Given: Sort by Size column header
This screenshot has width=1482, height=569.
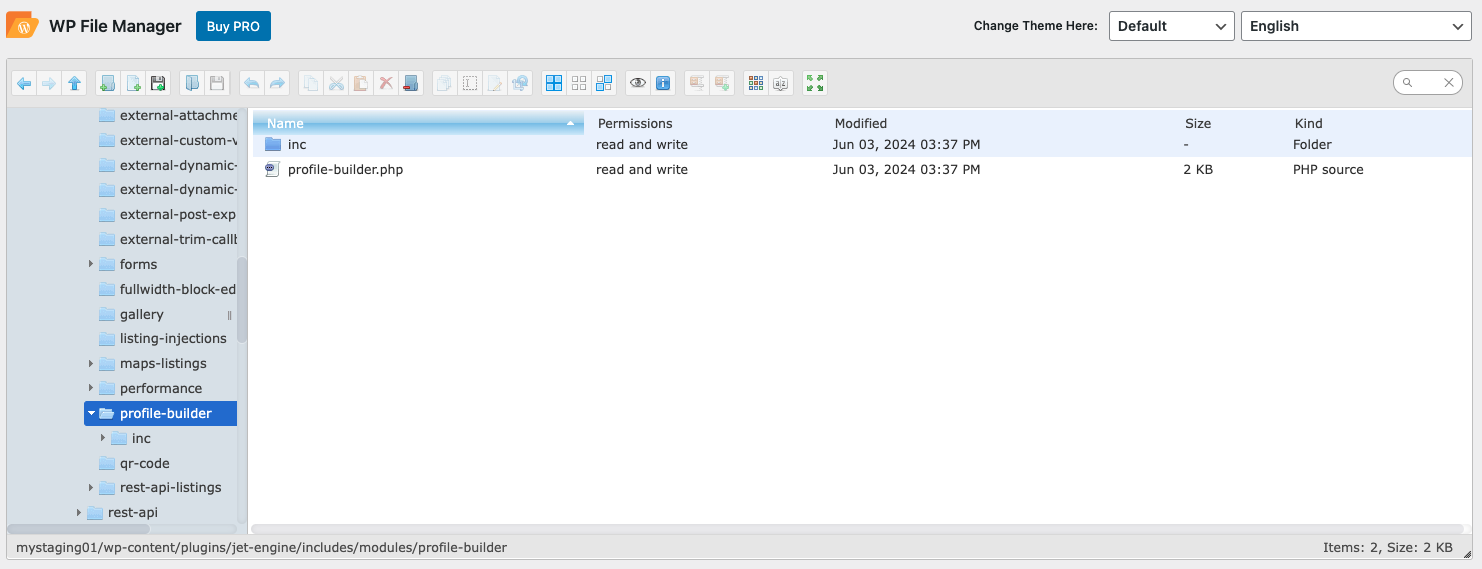Looking at the screenshot, I should (1198, 124).
